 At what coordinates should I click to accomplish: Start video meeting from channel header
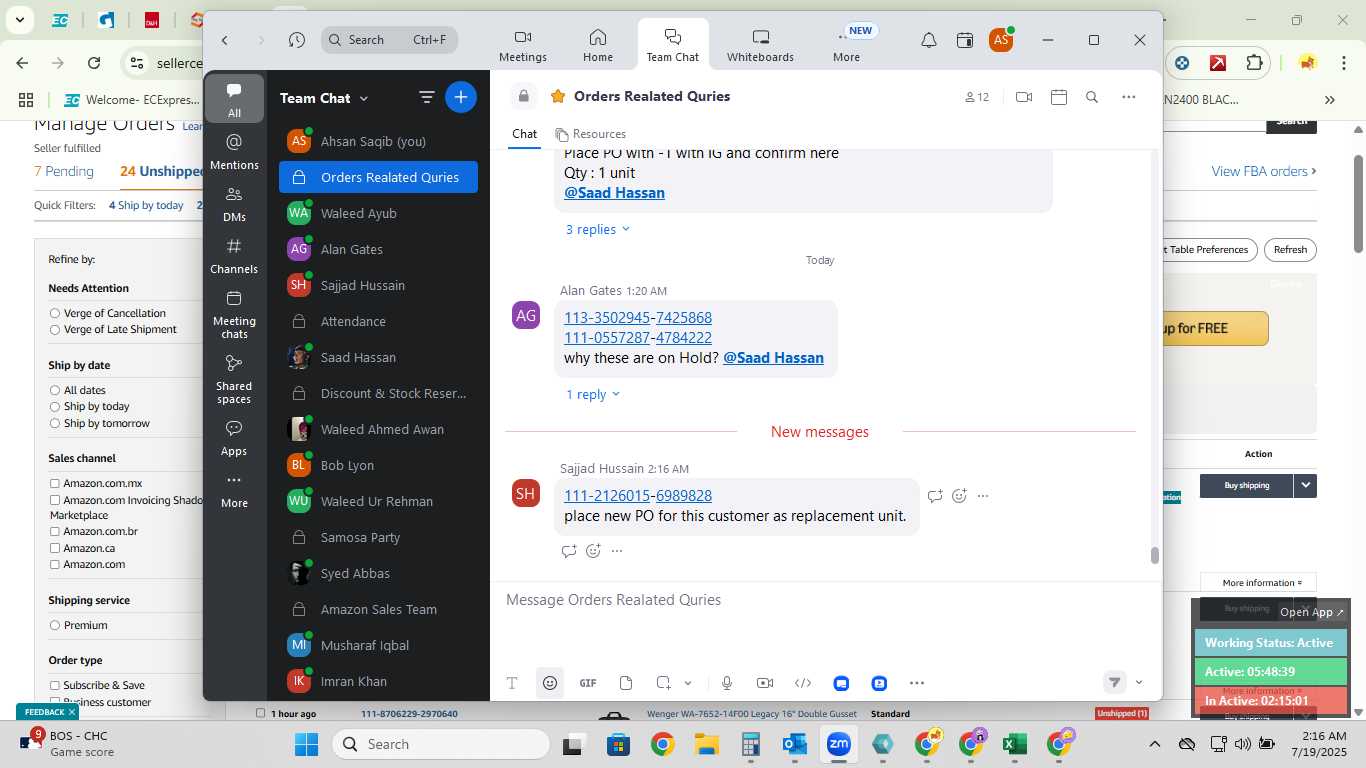[1024, 97]
